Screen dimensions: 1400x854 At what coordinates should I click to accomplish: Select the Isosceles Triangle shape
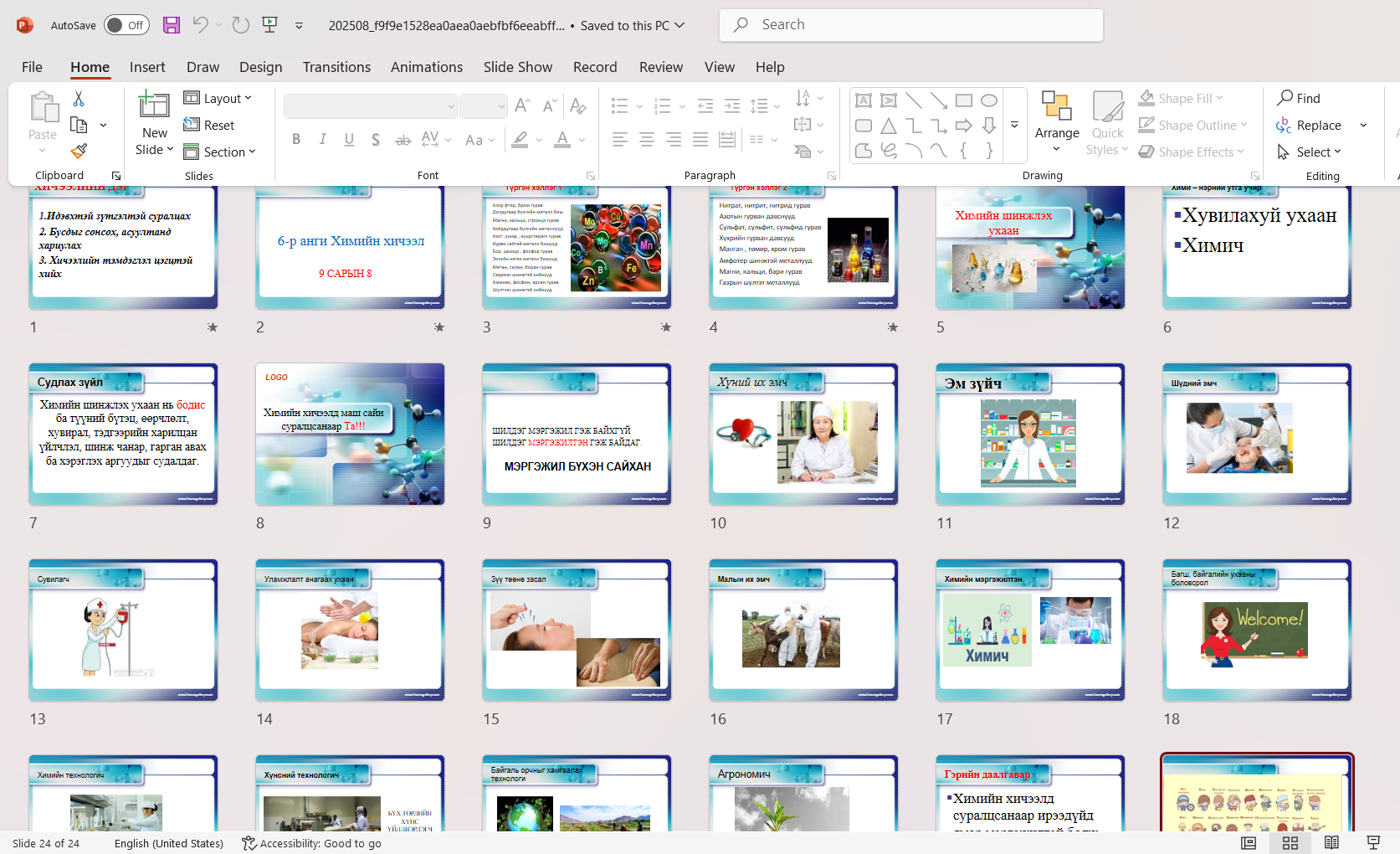click(889, 126)
